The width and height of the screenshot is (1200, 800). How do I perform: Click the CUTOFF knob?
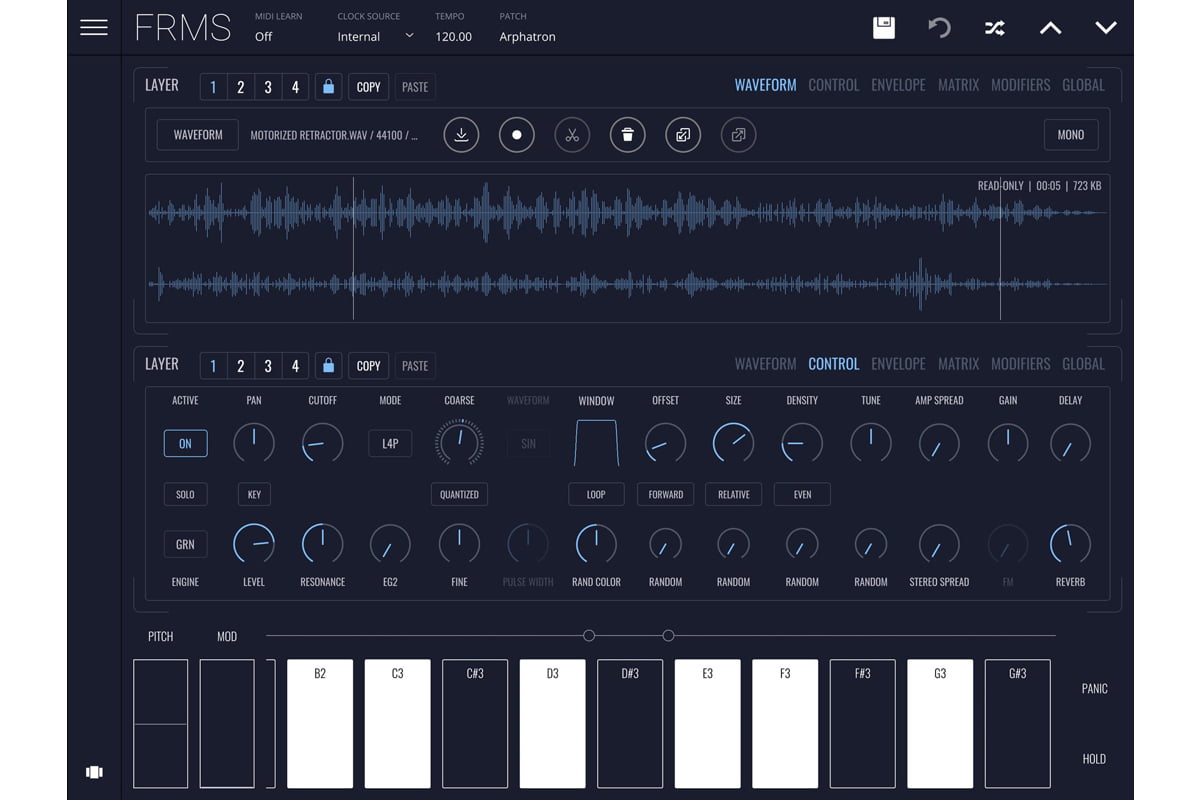click(x=322, y=443)
